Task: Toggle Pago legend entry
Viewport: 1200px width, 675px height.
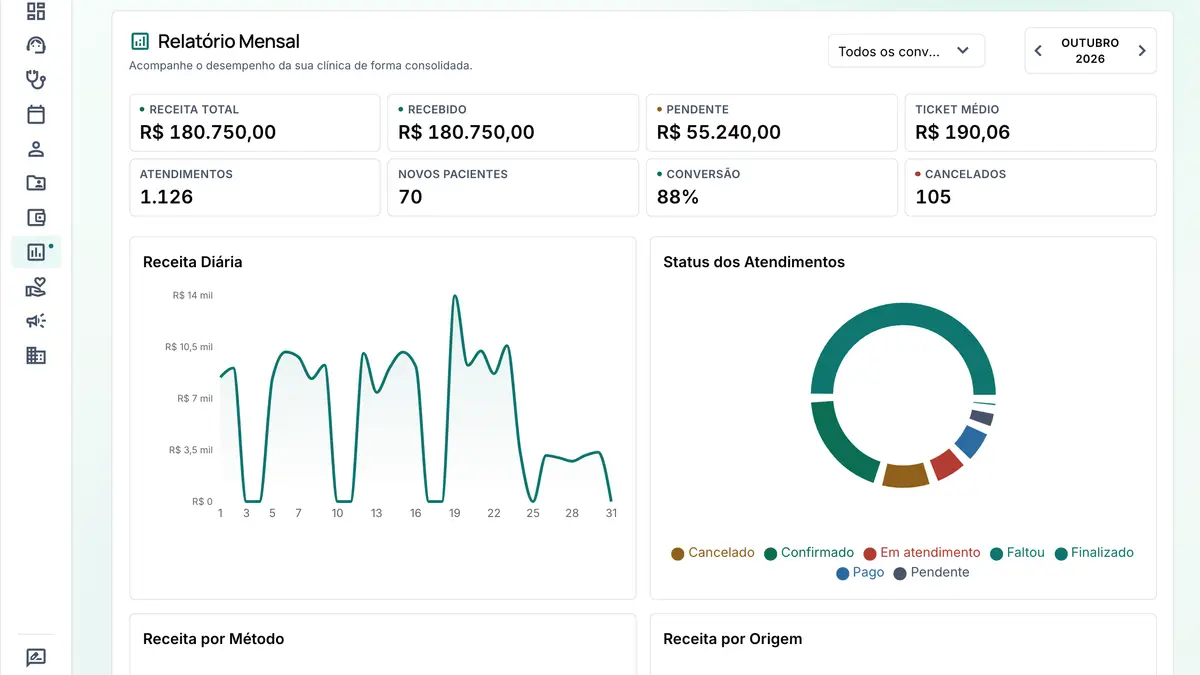Action: click(x=860, y=573)
